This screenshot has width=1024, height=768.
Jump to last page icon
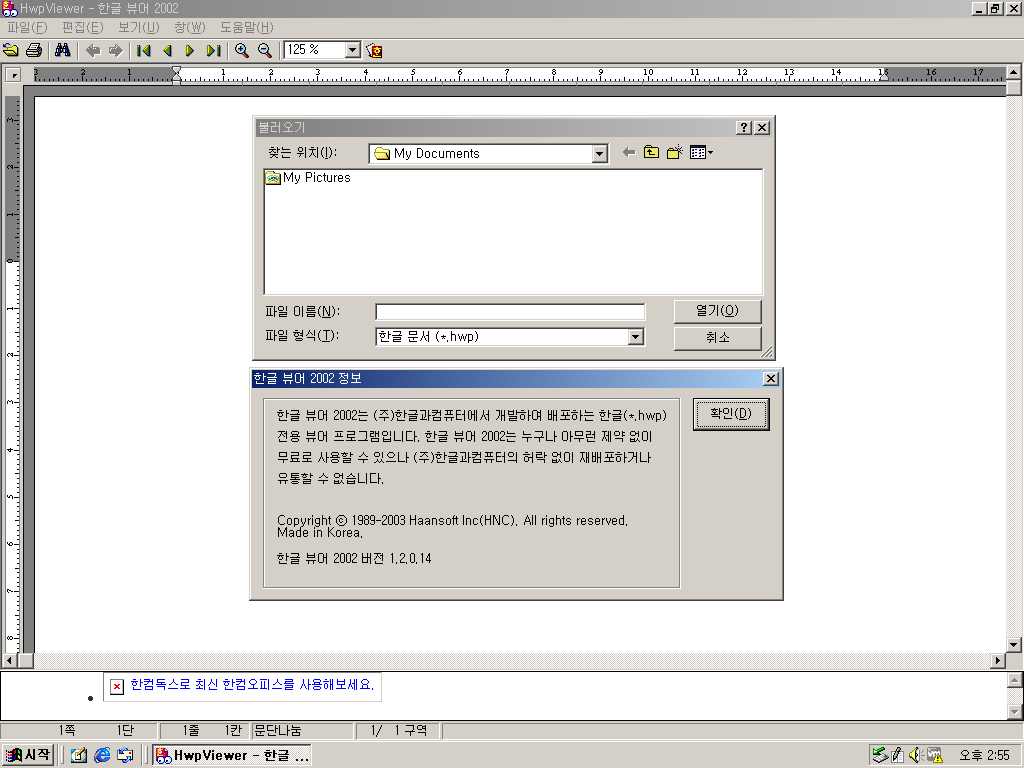(214, 50)
